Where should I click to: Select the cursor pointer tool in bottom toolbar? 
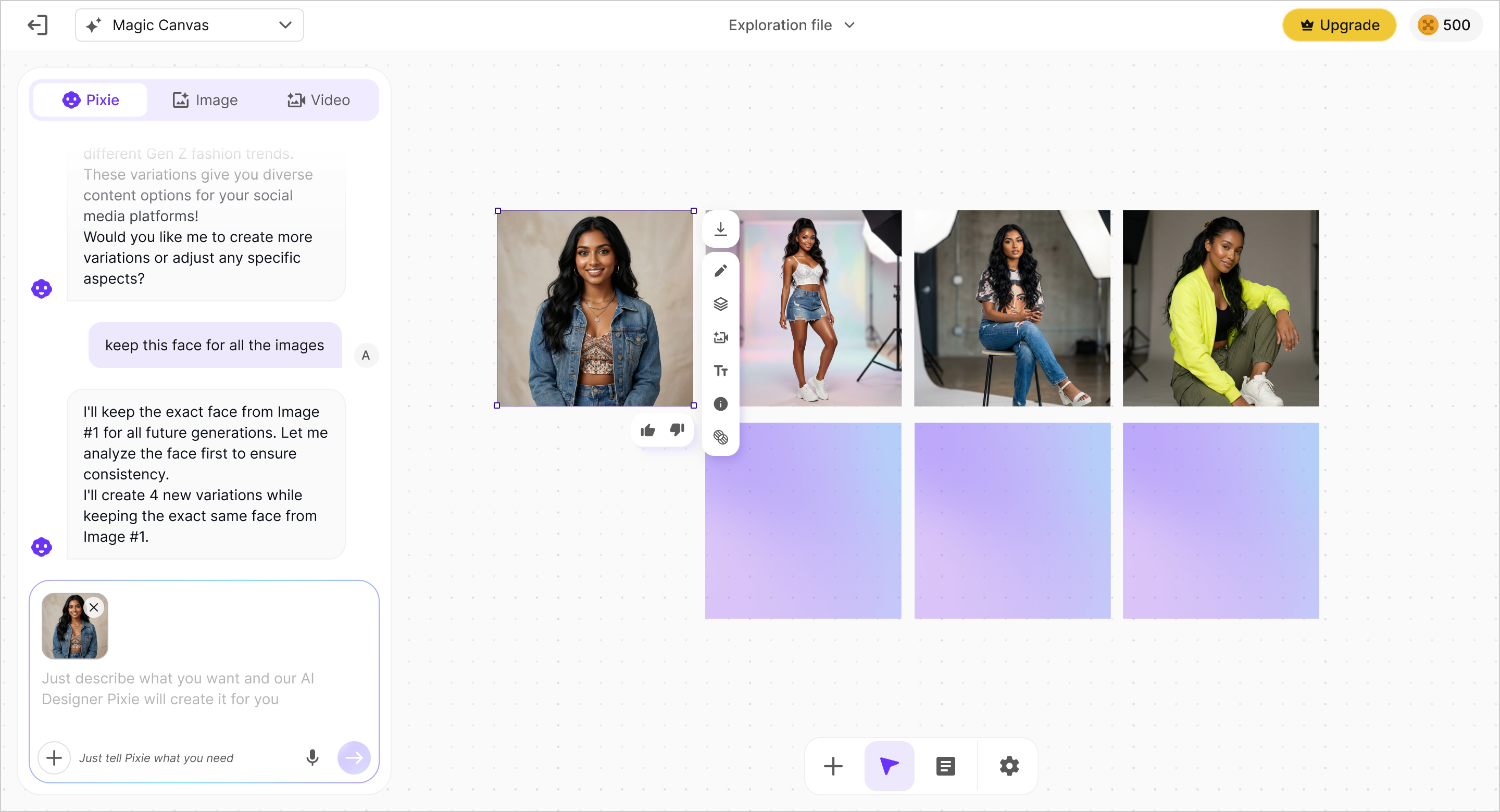click(x=889, y=766)
